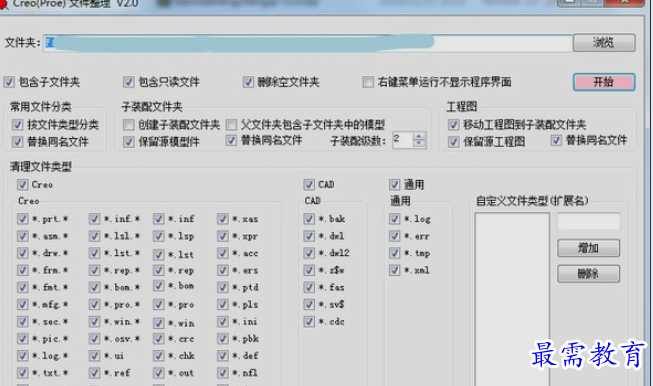The width and height of the screenshot is (653, 386).
Task: Enable 右键菜单运行不显示程序界面 checkbox
Action: click(x=368, y=82)
